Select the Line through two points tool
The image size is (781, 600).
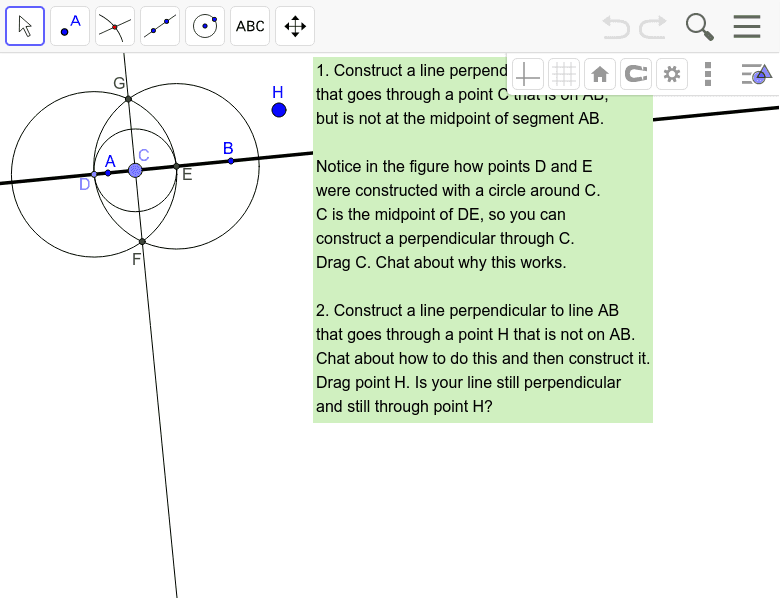point(160,26)
